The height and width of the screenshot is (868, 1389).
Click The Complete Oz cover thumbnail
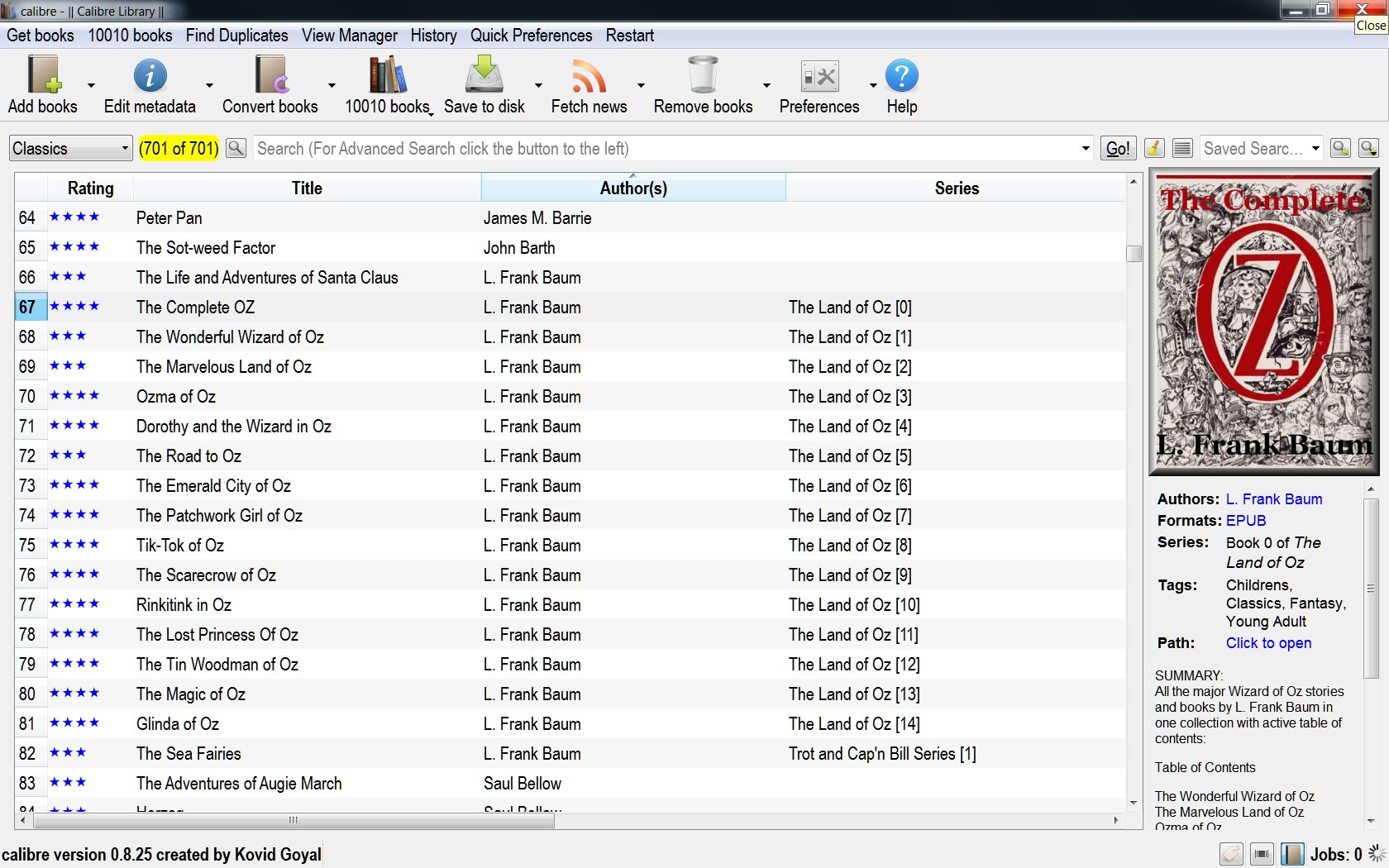[1263, 322]
